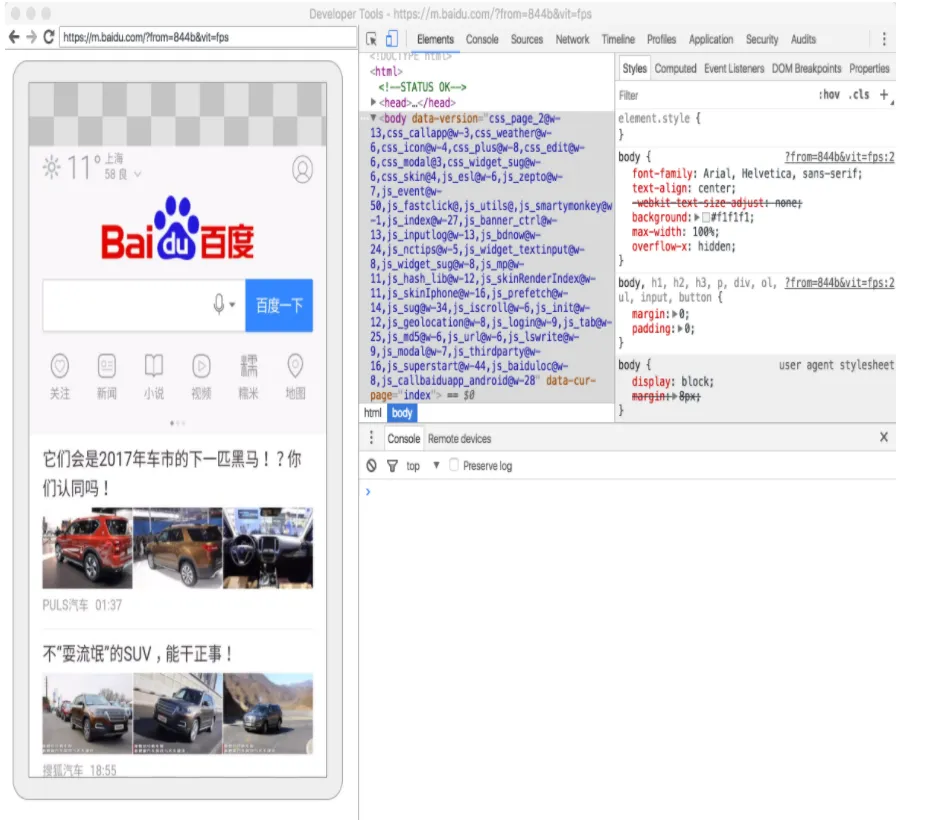Click the inspect element picker icon
This screenshot has width=927, height=820.
[x=372, y=39]
